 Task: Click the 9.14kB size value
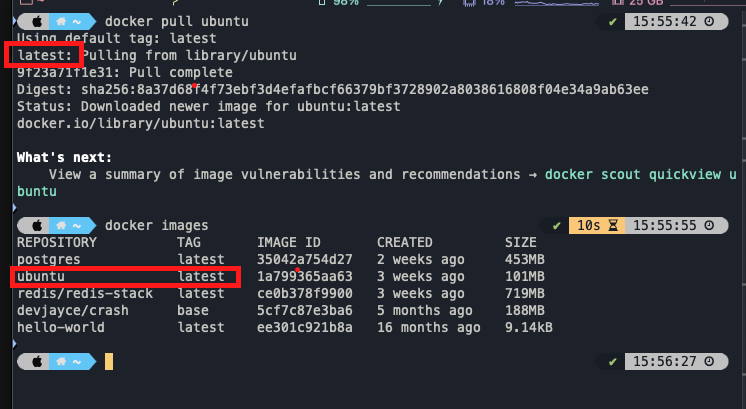pyautogui.click(x=529, y=328)
